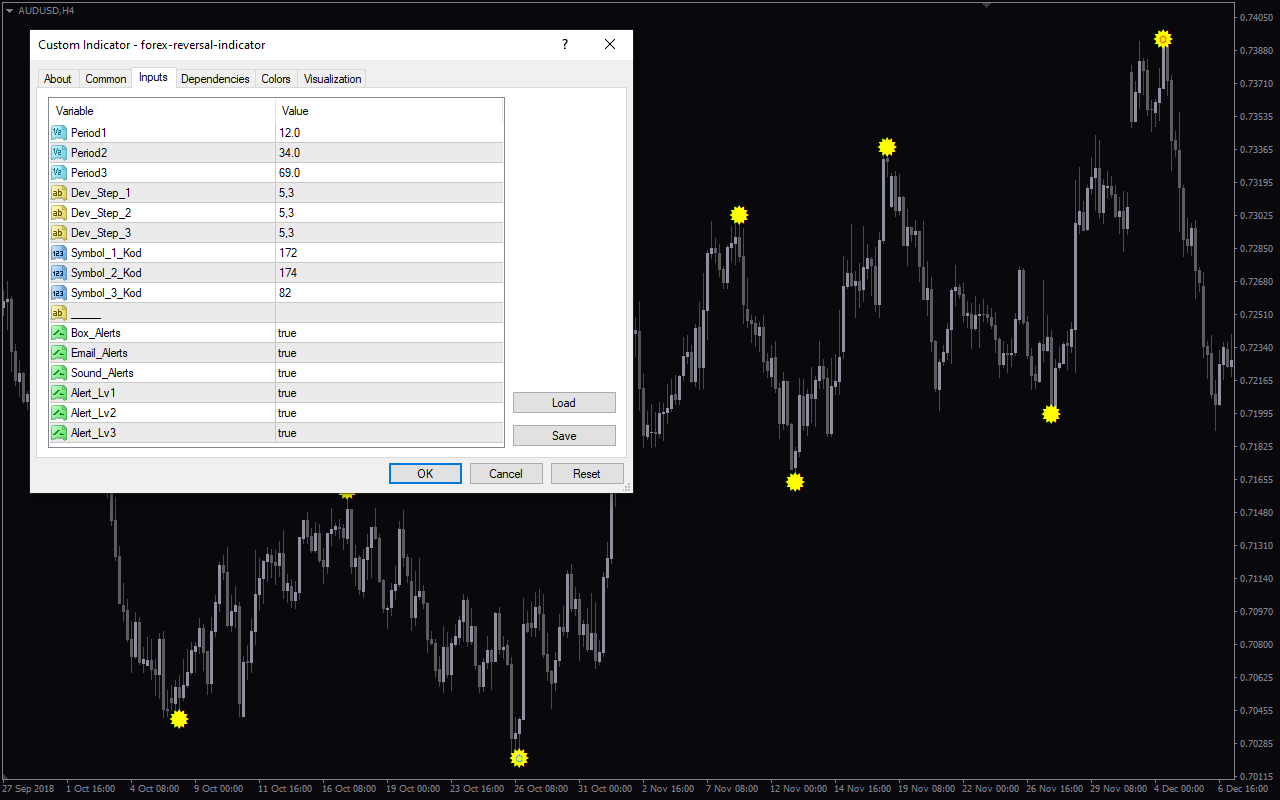Click the Symbol_2_Kod integer type icon
Screen dimensions: 1280x800
(59, 273)
